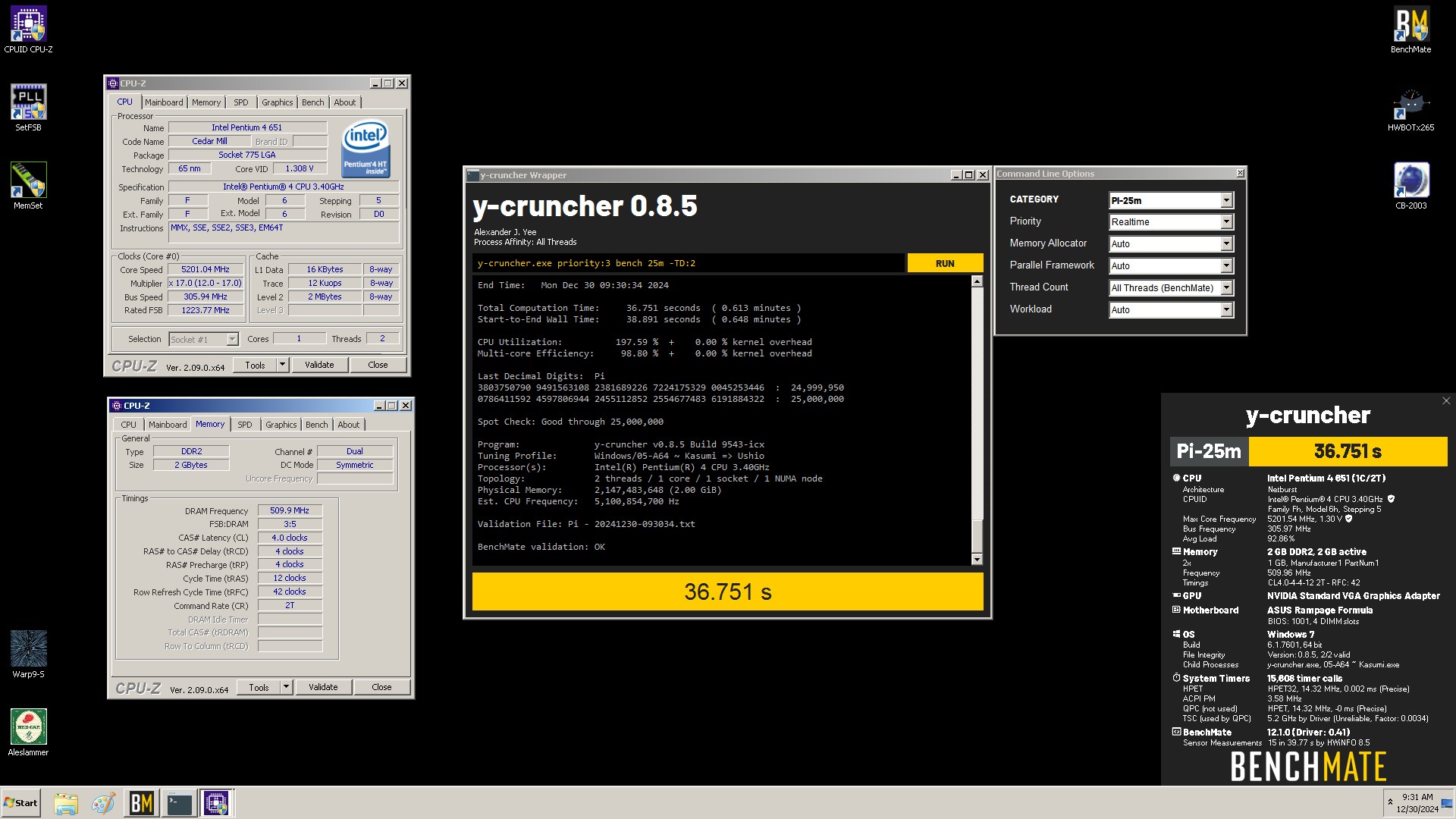Launch the Aleslammer desktop icon
Viewport: 1456px width, 819px height.
(28, 733)
